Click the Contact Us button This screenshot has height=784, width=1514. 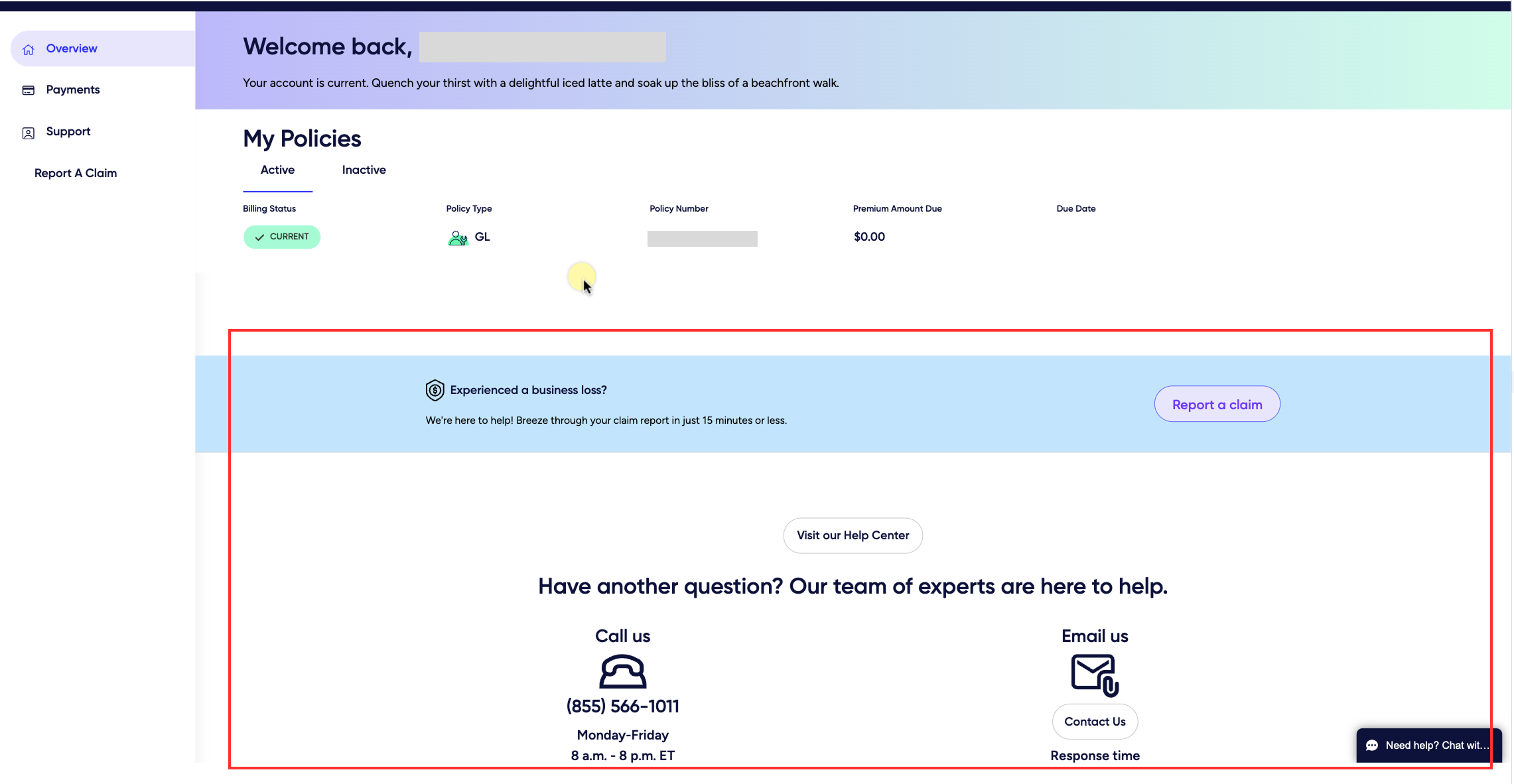tap(1095, 722)
